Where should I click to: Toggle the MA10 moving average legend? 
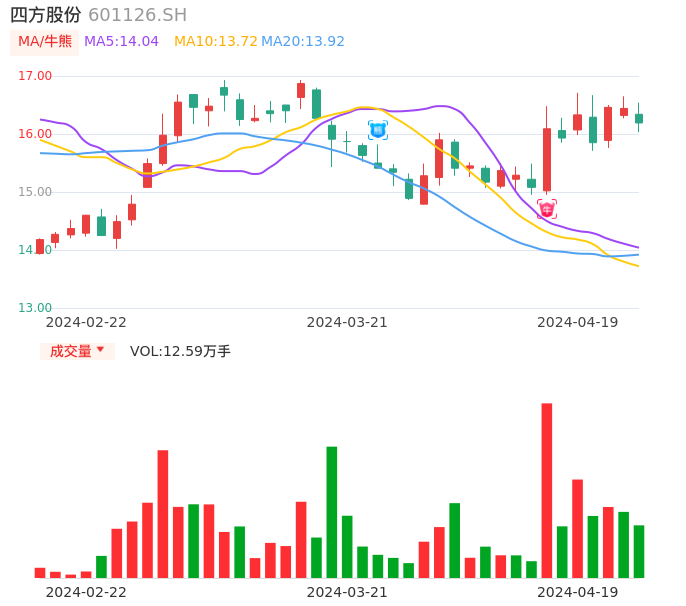pyautogui.click(x=215, y=42)
